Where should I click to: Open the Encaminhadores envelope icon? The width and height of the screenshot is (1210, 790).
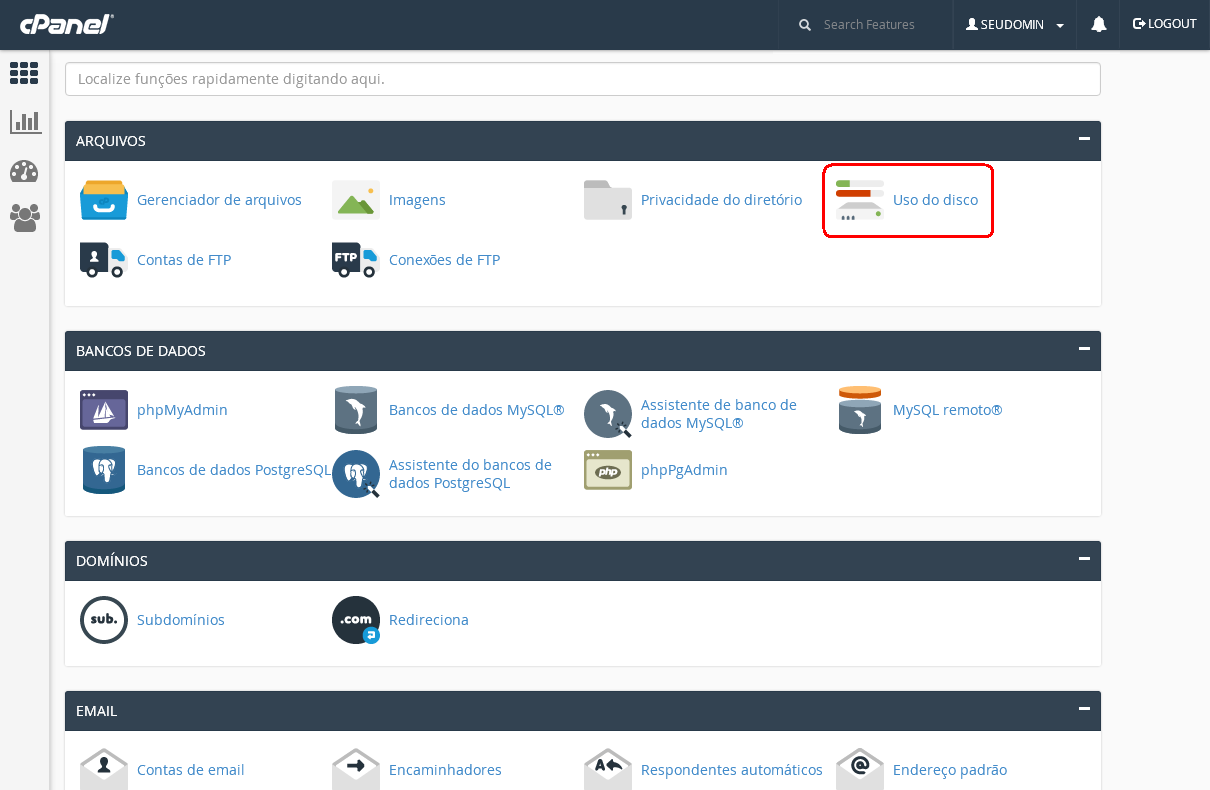[x=356, y=769]
